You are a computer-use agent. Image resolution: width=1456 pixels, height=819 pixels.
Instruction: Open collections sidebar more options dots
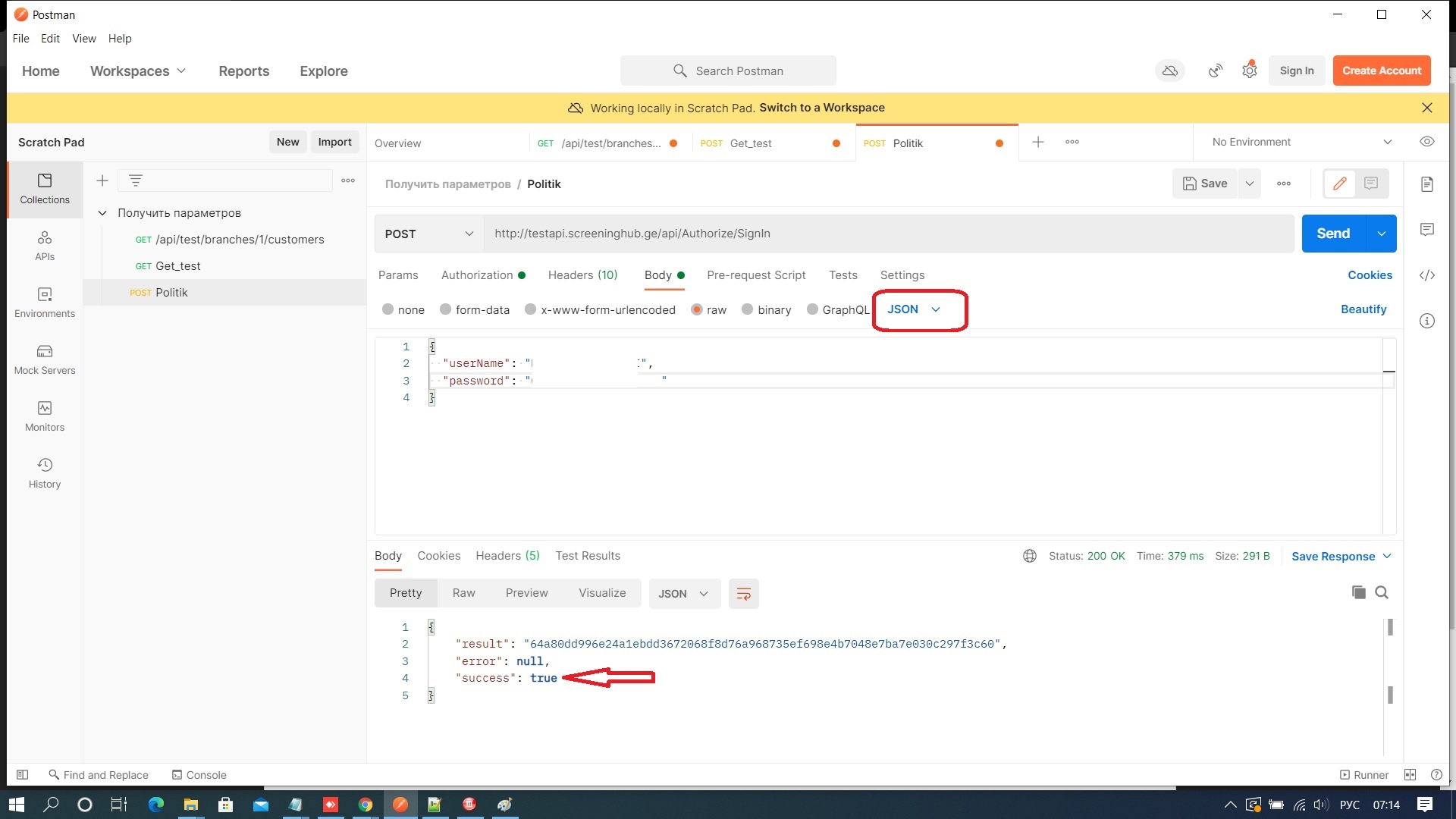pos(348,180)
